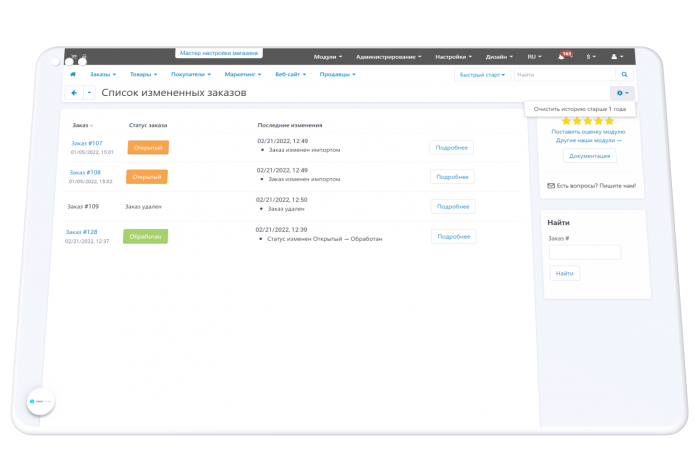This screenshot has height=466, width=700.
Task: Click Подробнее for order #107
Action: (x=452, y=147)
